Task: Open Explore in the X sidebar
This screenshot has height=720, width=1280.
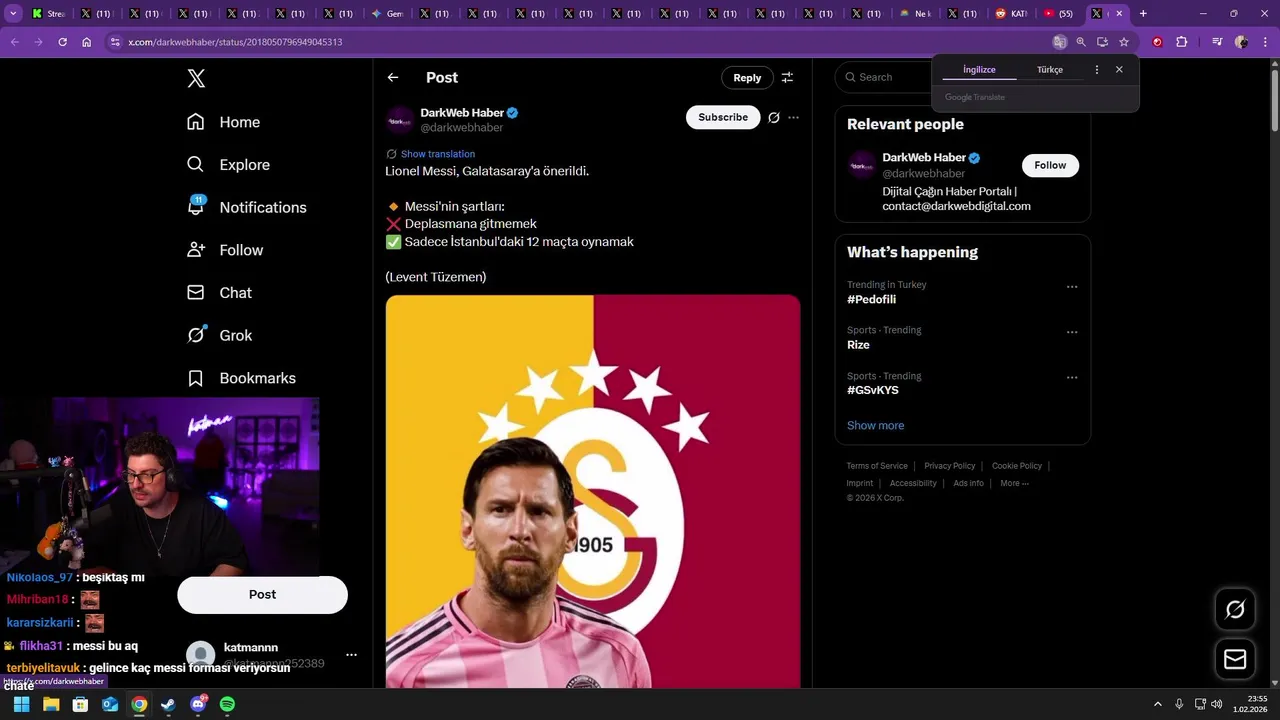Action: point(229,165)
